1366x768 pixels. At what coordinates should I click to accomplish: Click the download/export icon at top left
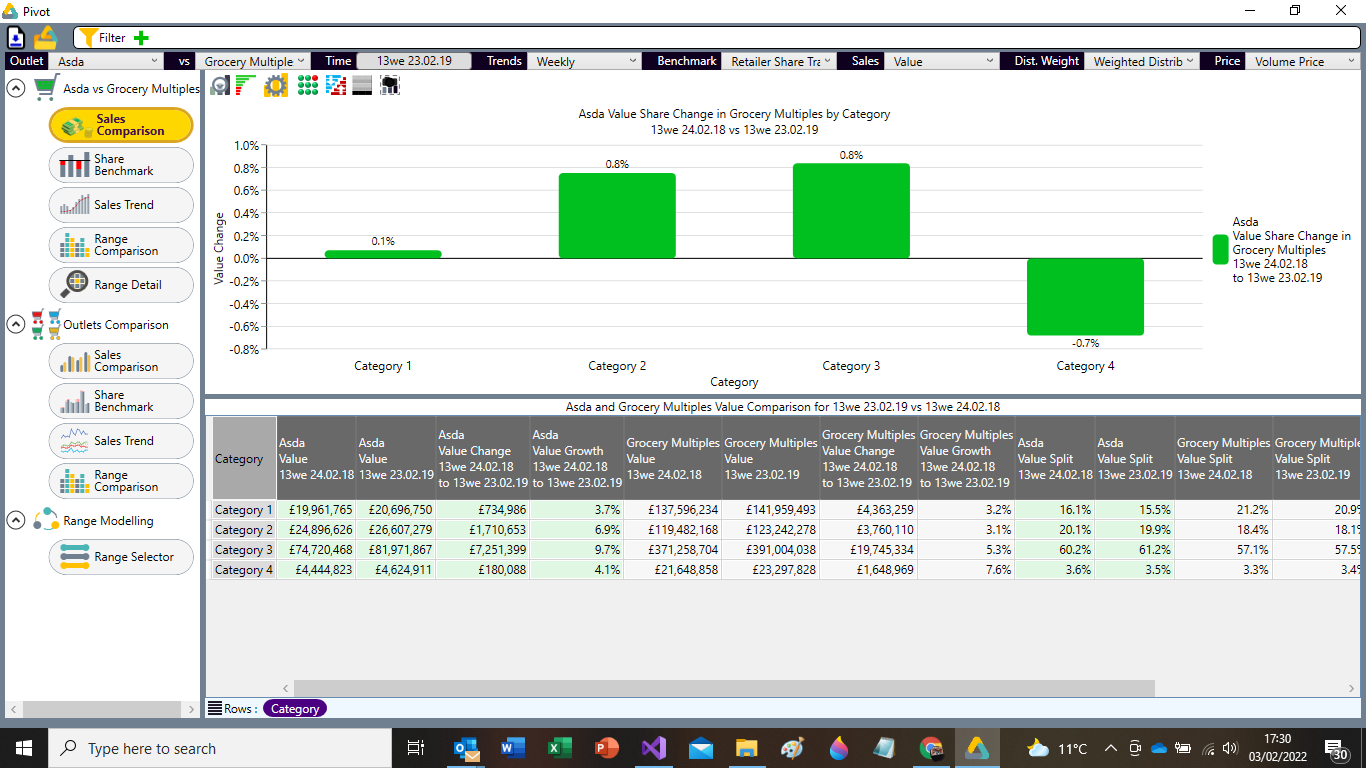16,38
